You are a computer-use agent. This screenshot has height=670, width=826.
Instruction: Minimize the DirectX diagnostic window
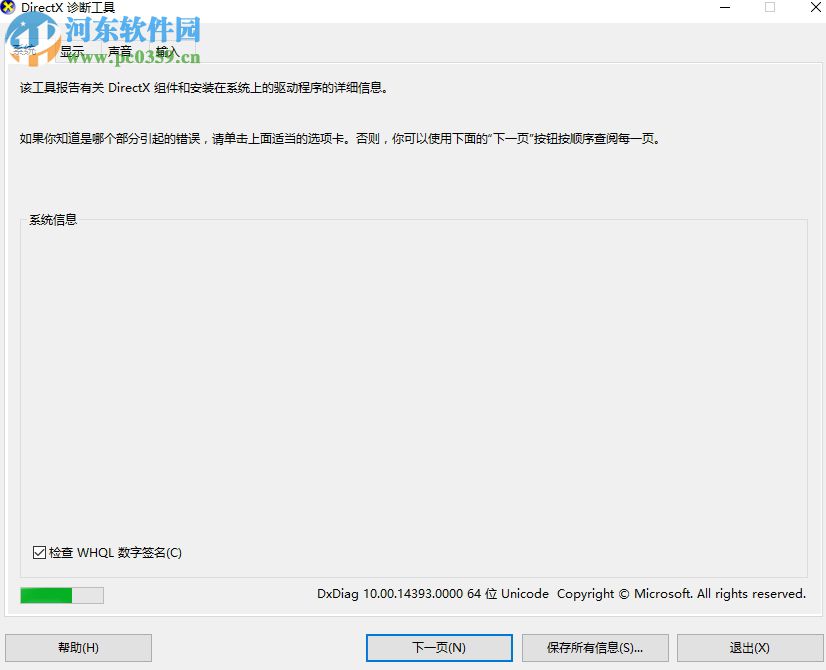click(x=724, y=8)
